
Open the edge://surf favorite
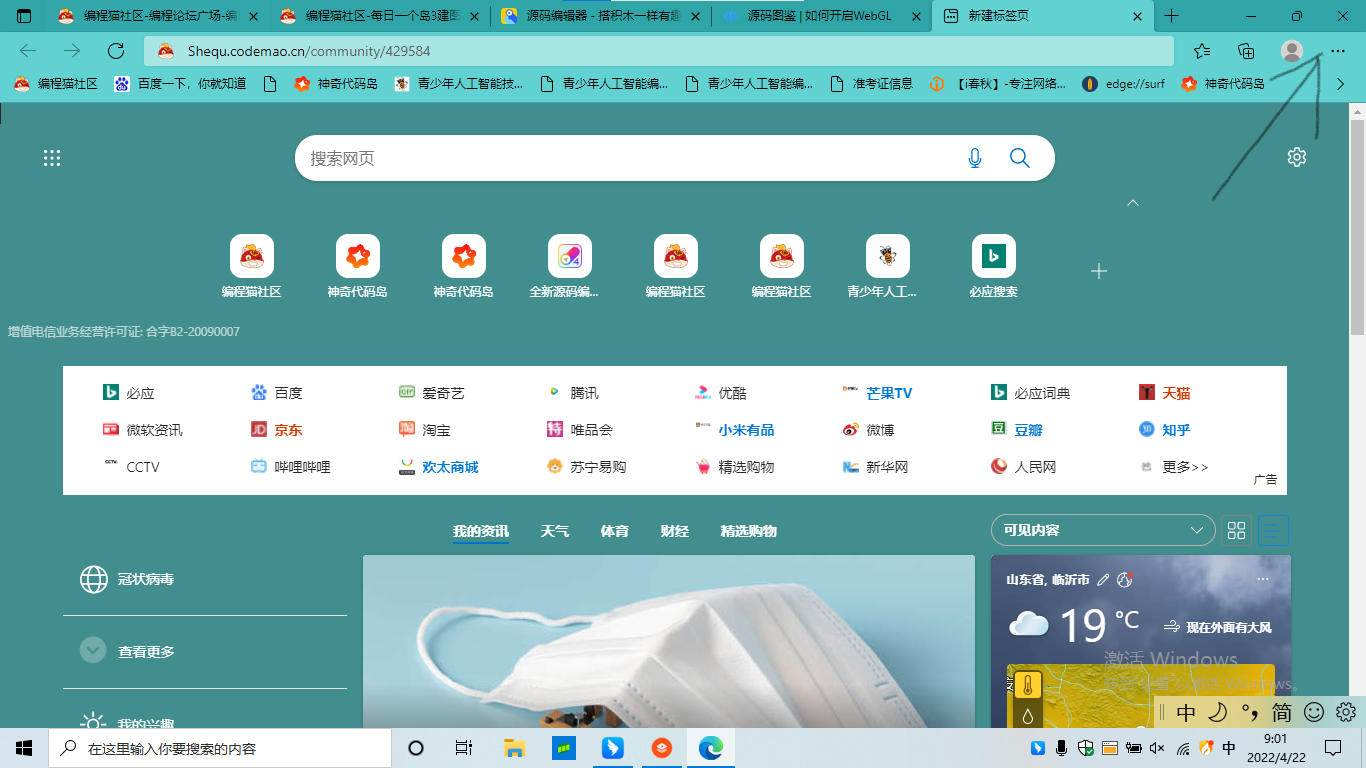[1123, 84]
